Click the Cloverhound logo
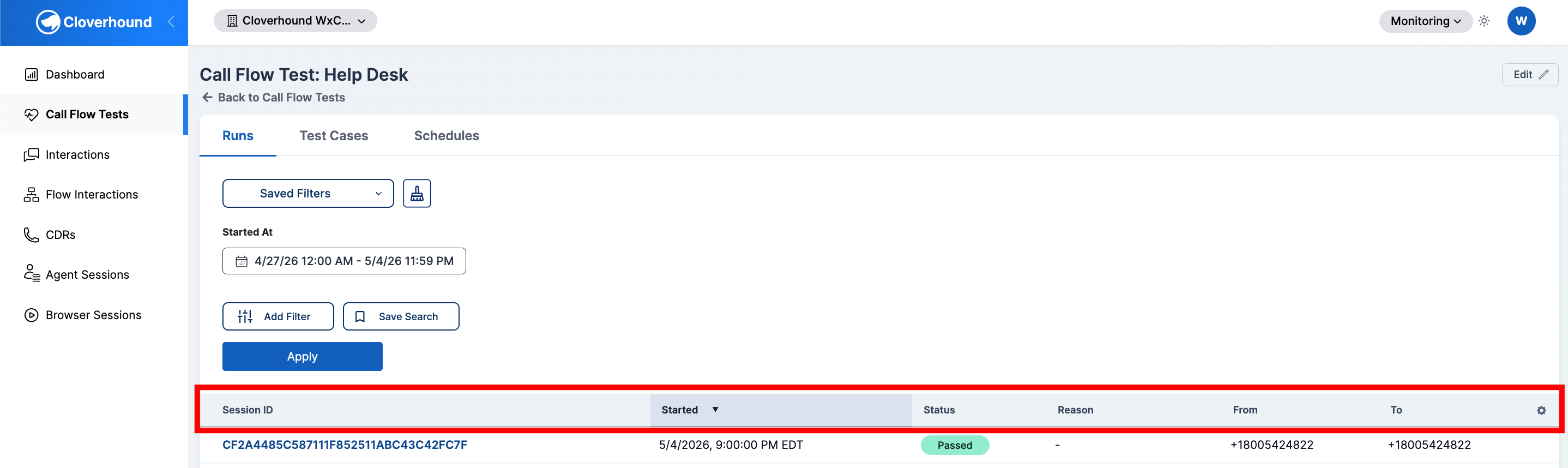Image resolution: width=1568 pixels, height=468 pixels. coord(94,22)
